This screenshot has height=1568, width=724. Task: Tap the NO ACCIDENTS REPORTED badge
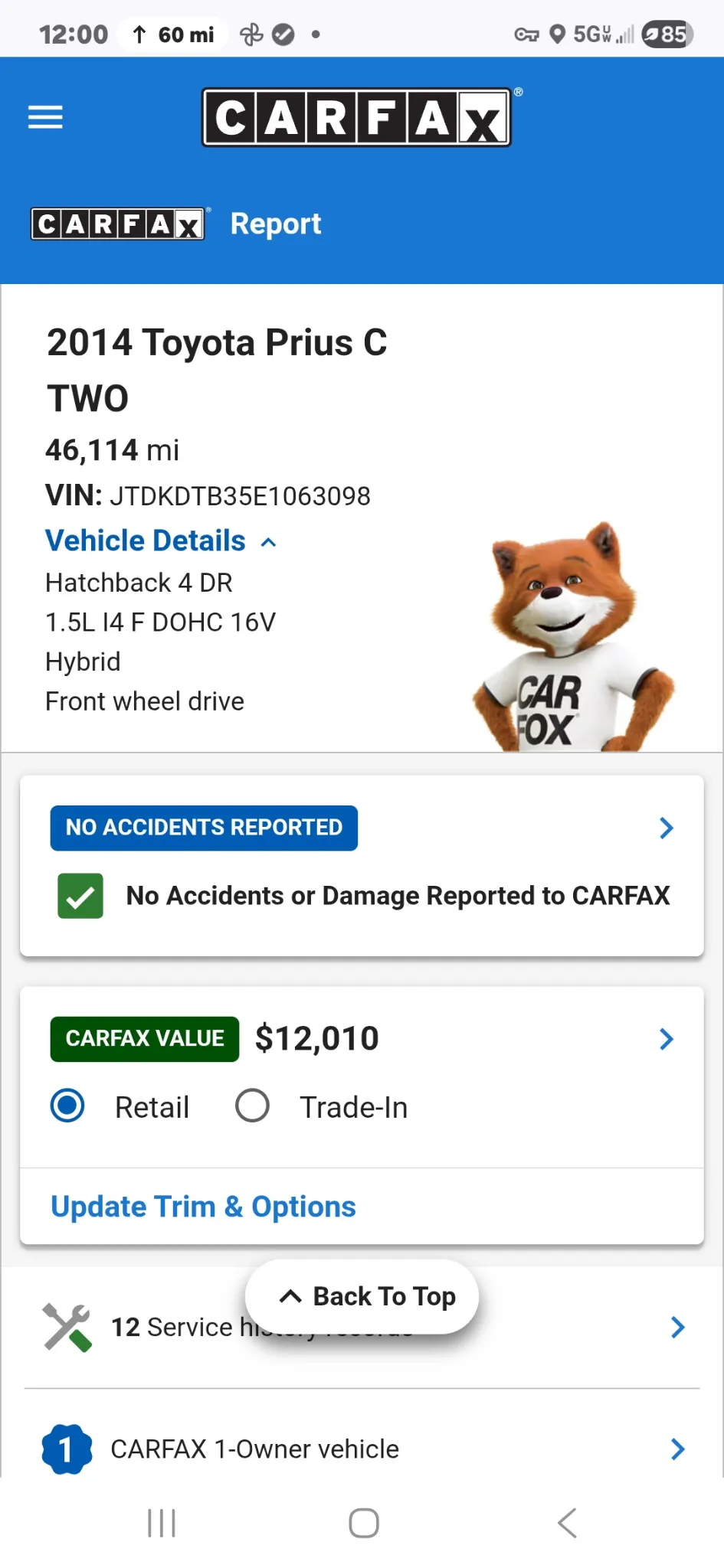(x=204, y=828)
